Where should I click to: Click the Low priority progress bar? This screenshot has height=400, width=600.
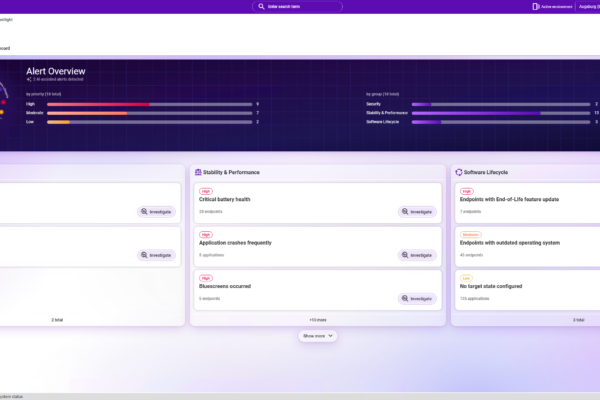click(150, 122)
